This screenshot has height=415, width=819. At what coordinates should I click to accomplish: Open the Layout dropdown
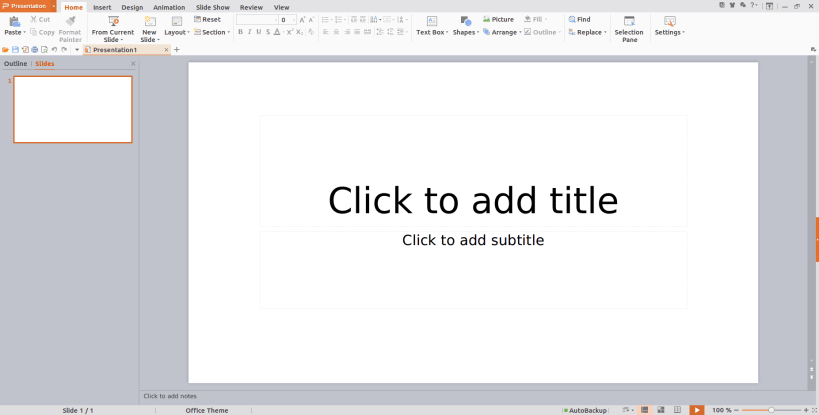[x=177, y=32]
